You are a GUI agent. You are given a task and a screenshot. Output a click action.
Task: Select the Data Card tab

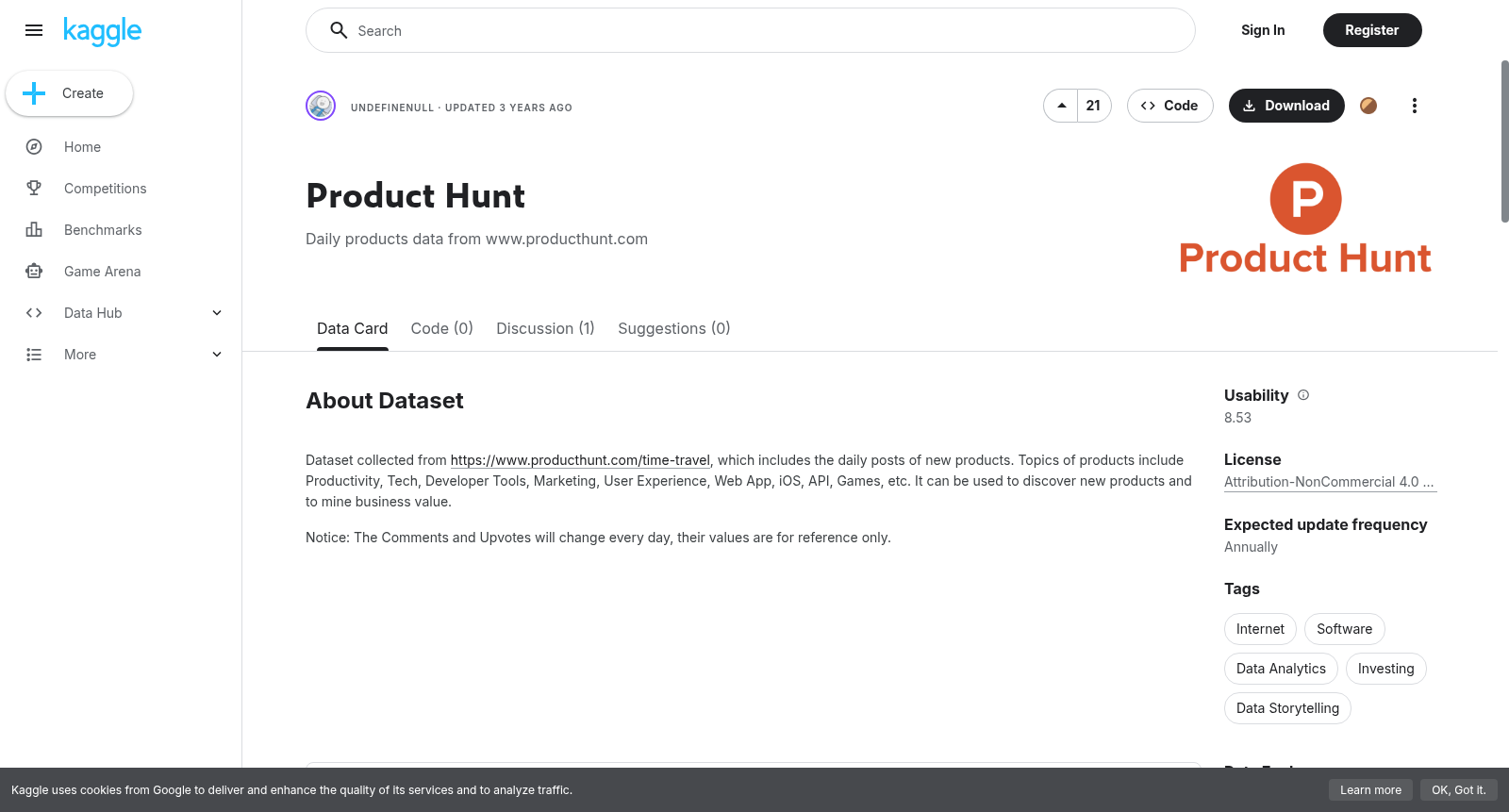pos(352,328)
